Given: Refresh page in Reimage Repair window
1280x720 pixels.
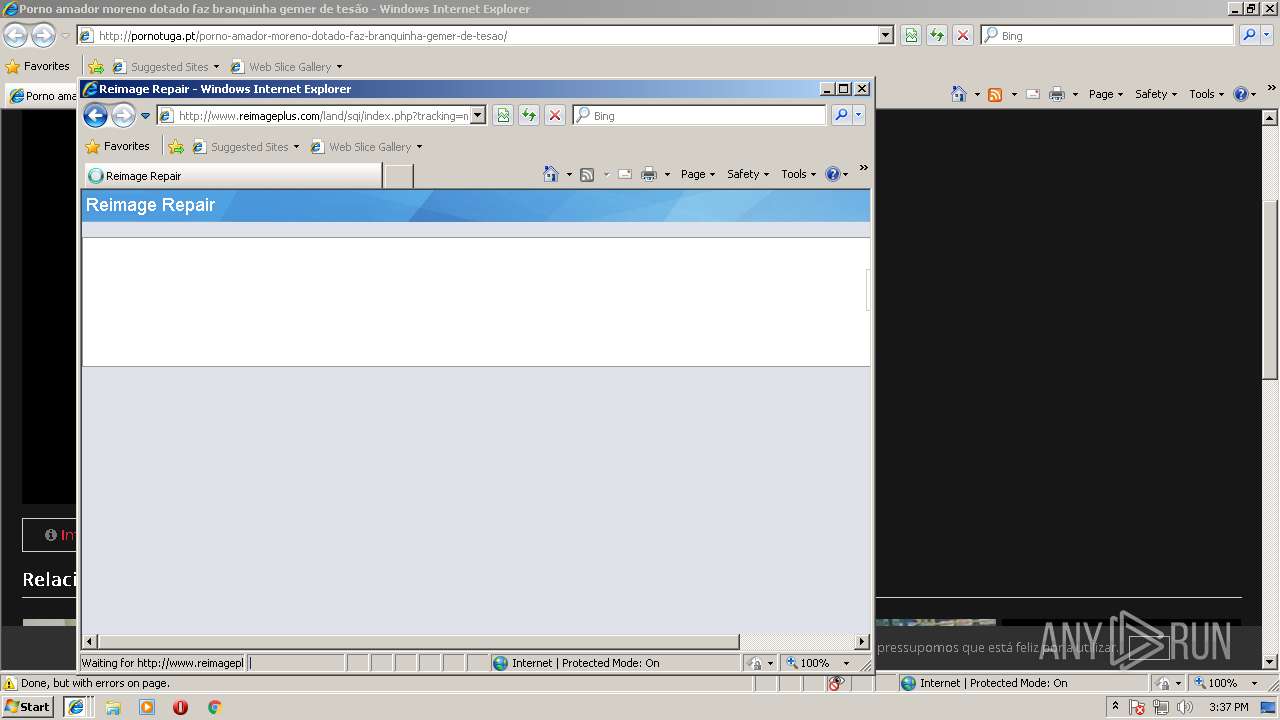Looking at the screenshot, I should (x=529, y=116).
